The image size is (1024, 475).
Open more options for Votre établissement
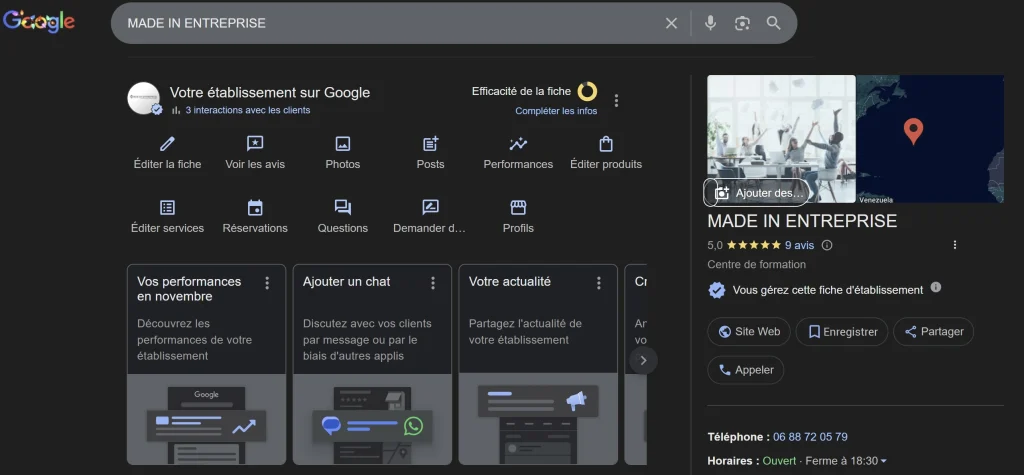[x=616, y=101]
